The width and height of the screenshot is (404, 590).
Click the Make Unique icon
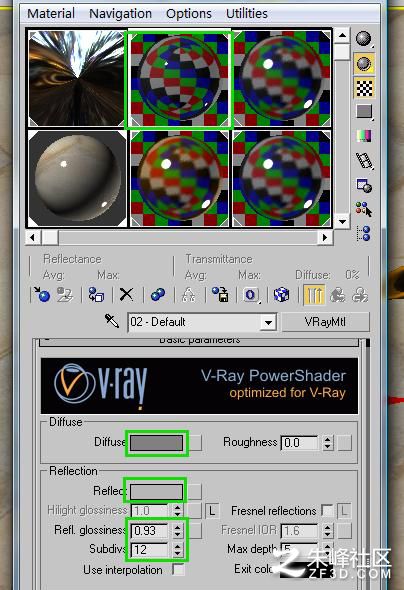click(x=188, y=295)
